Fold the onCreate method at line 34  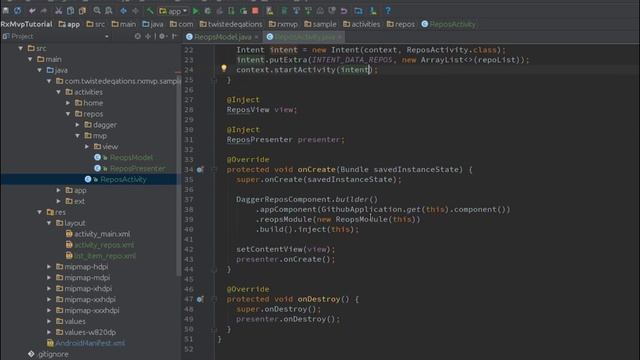pyautogui.click(x=214, y=169)
